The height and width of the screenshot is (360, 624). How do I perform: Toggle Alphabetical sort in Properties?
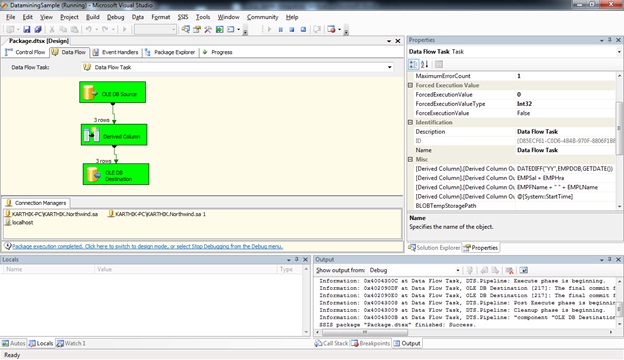[425, 64]
